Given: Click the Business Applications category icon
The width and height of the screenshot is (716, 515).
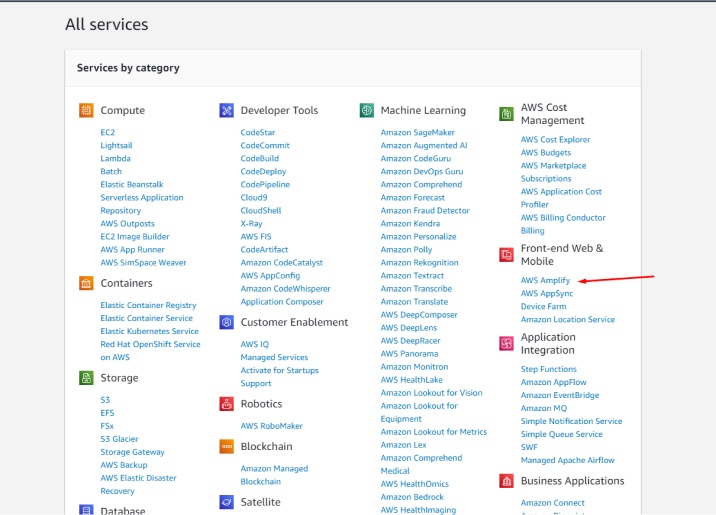Looking at the screenshot, I should tap(507, 481).
